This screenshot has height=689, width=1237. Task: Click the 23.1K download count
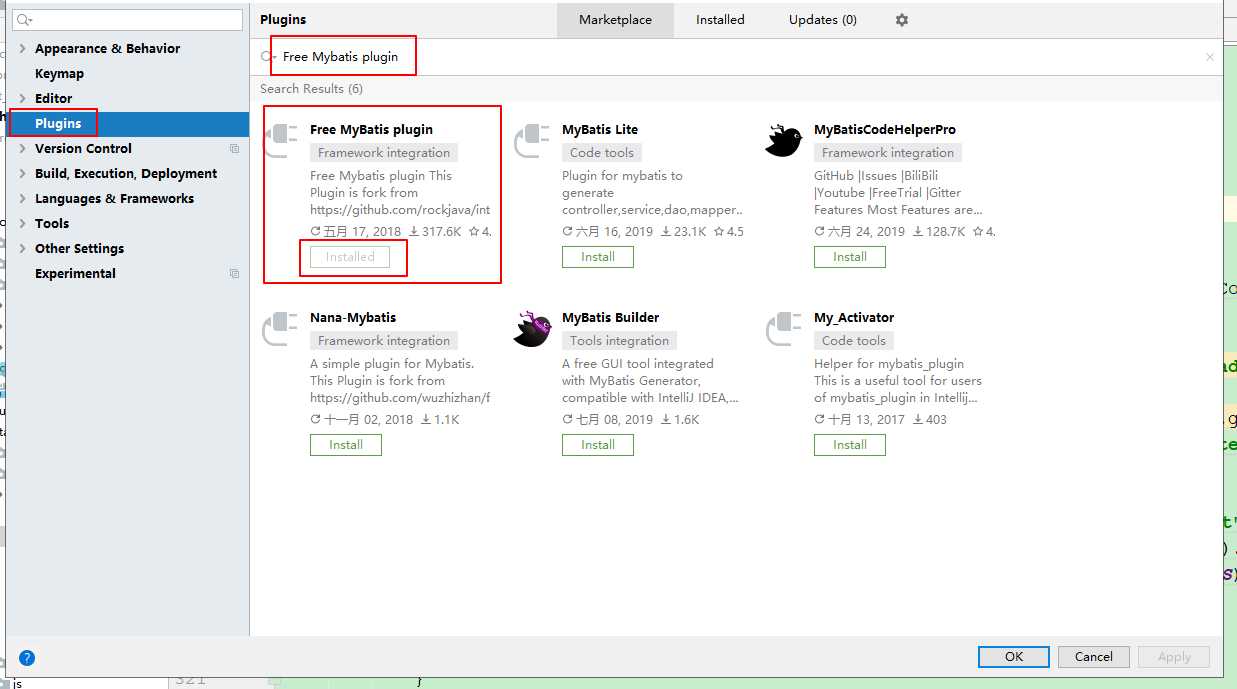pos(690,232)
